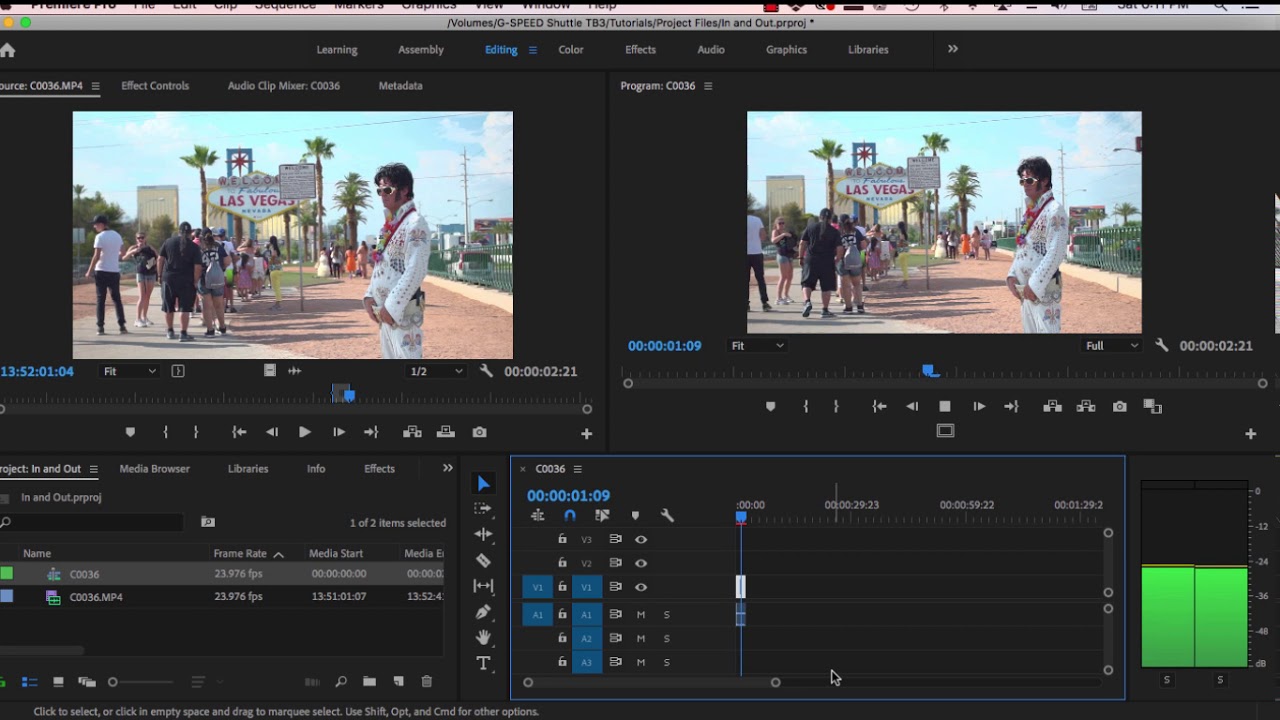This screenshot has height=720, width=1280.
Task: Select the Hand tool
Action: click(x=483, y=637)
